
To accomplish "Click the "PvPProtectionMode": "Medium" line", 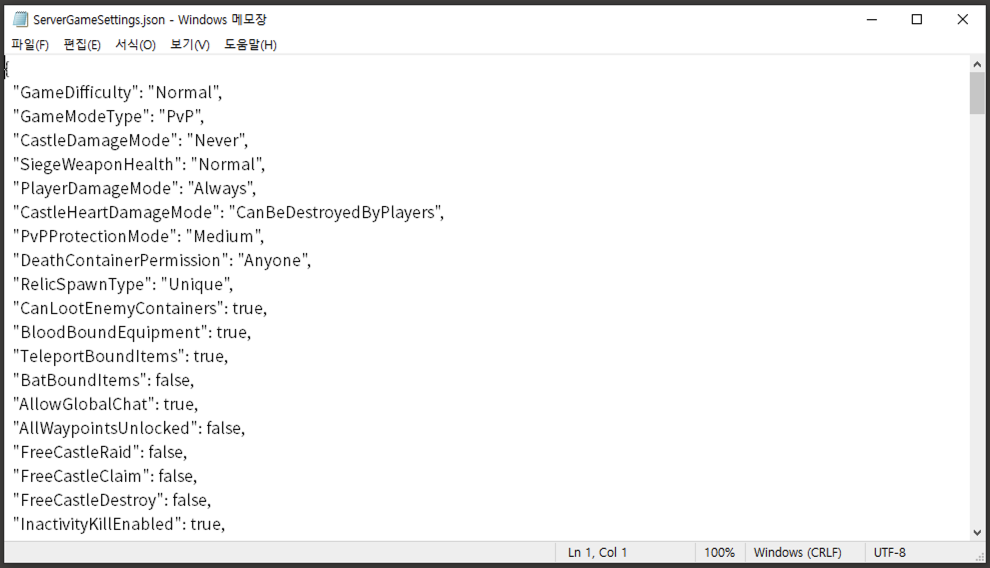I will point(138,237).
